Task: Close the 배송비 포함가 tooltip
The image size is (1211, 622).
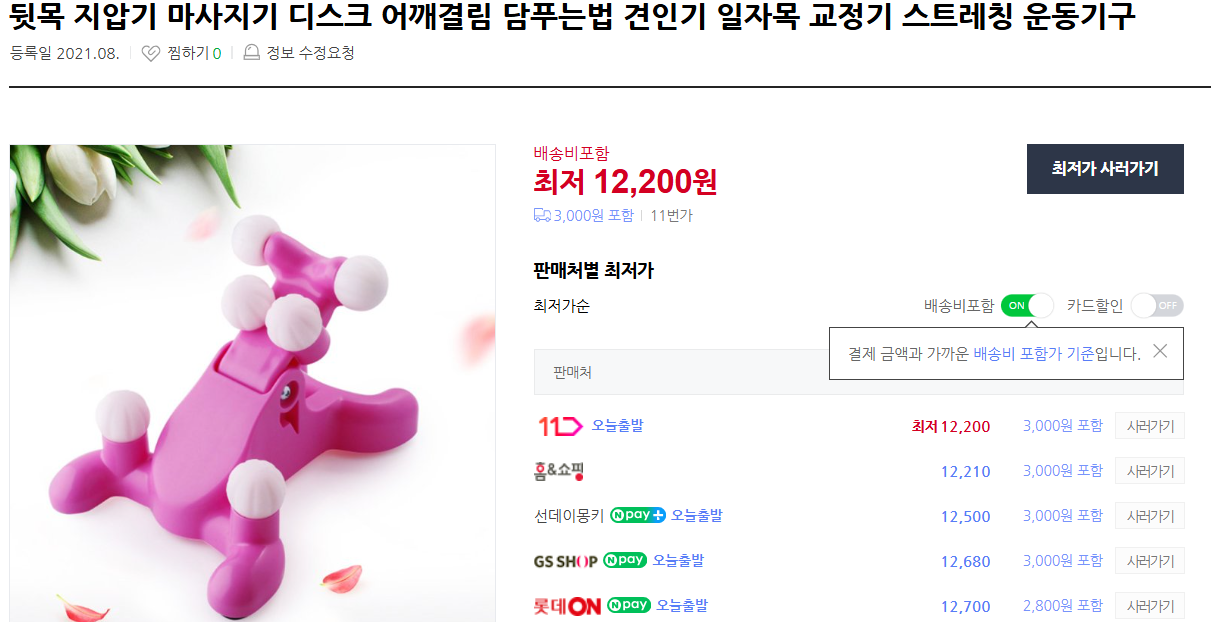Action: pyautogui.click(x=1160, y=351)
